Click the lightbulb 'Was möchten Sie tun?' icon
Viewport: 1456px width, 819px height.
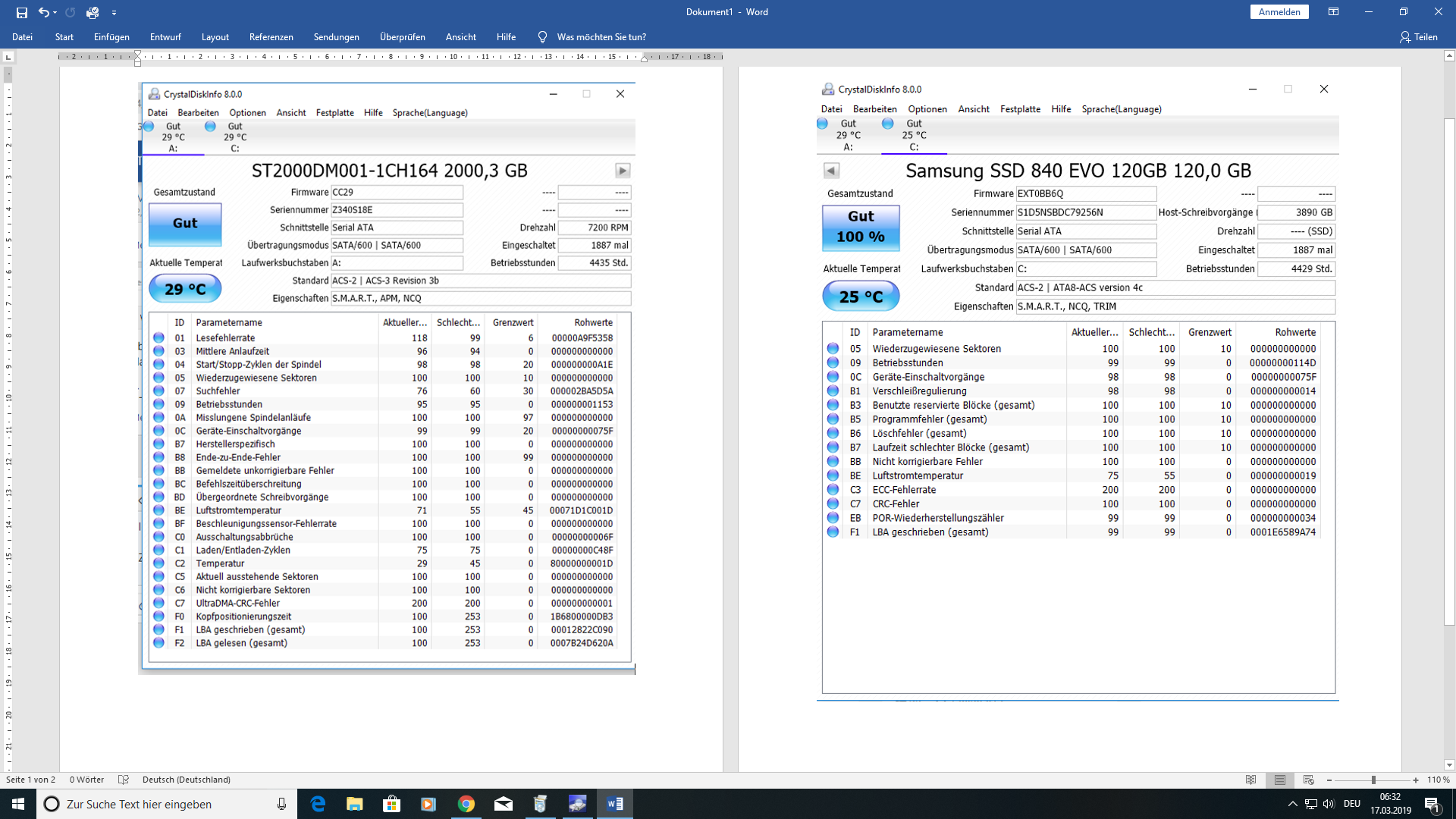click(x=542, y=37)
